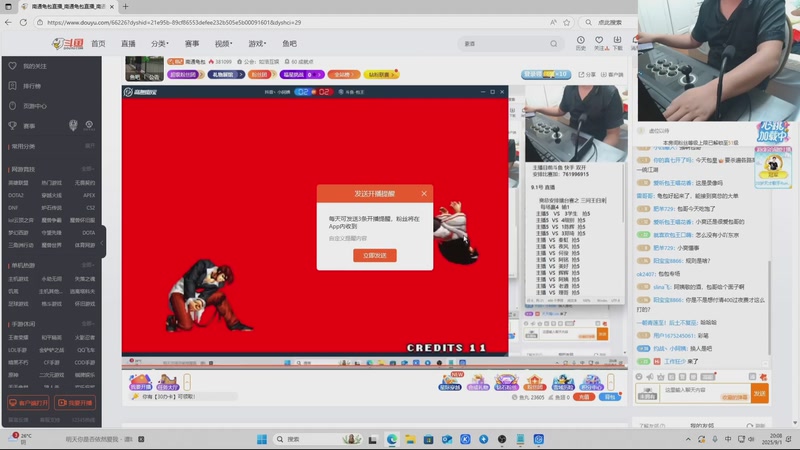Click 我要开播 button in sidebar
This screenshot has height=450, width=800.
coord(75,403)
